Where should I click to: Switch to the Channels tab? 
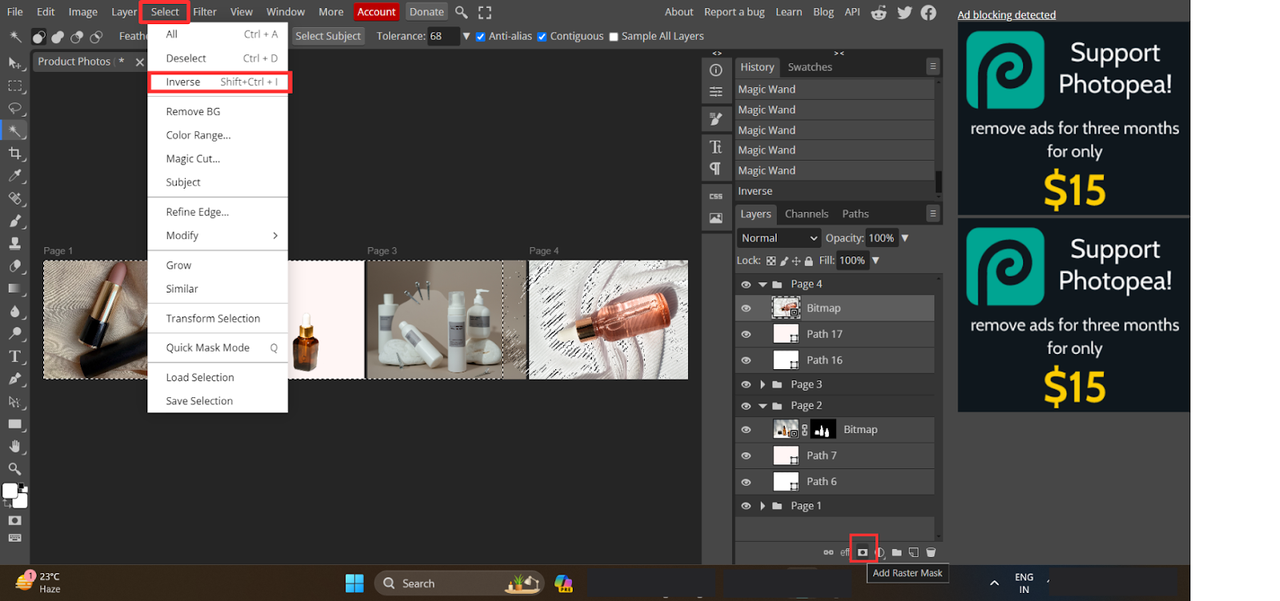tap(806, 214)
